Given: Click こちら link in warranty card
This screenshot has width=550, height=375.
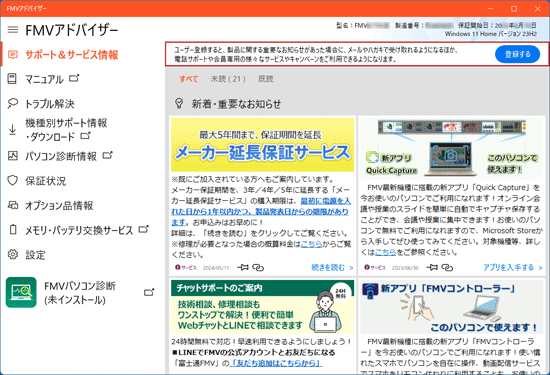Looking at the screenshot, I should coord(311,244).
